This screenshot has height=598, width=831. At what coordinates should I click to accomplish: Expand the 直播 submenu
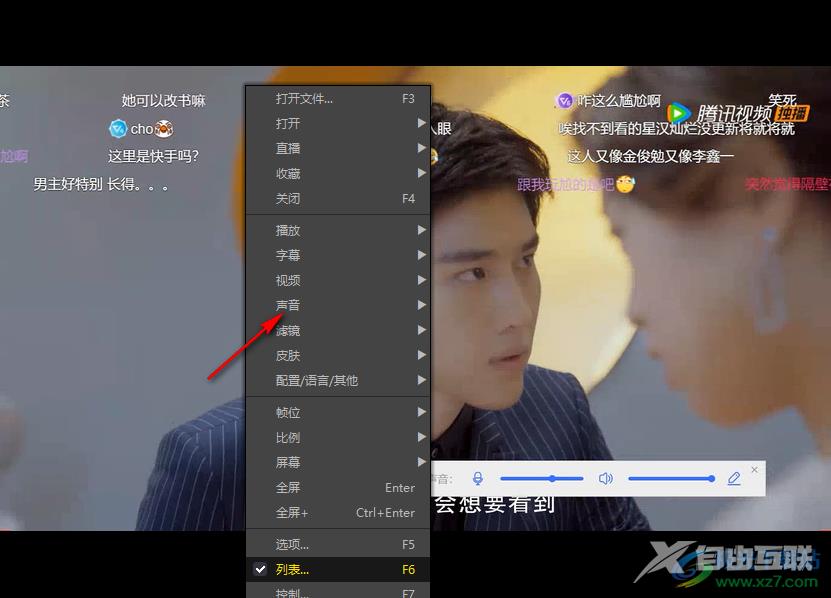click(x=338, y=148)
